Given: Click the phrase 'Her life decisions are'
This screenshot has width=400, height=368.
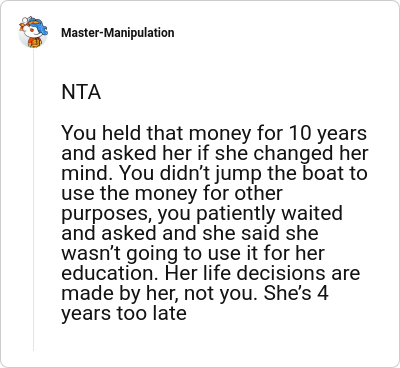Looking at the screenshot, I should pos(263,273).
